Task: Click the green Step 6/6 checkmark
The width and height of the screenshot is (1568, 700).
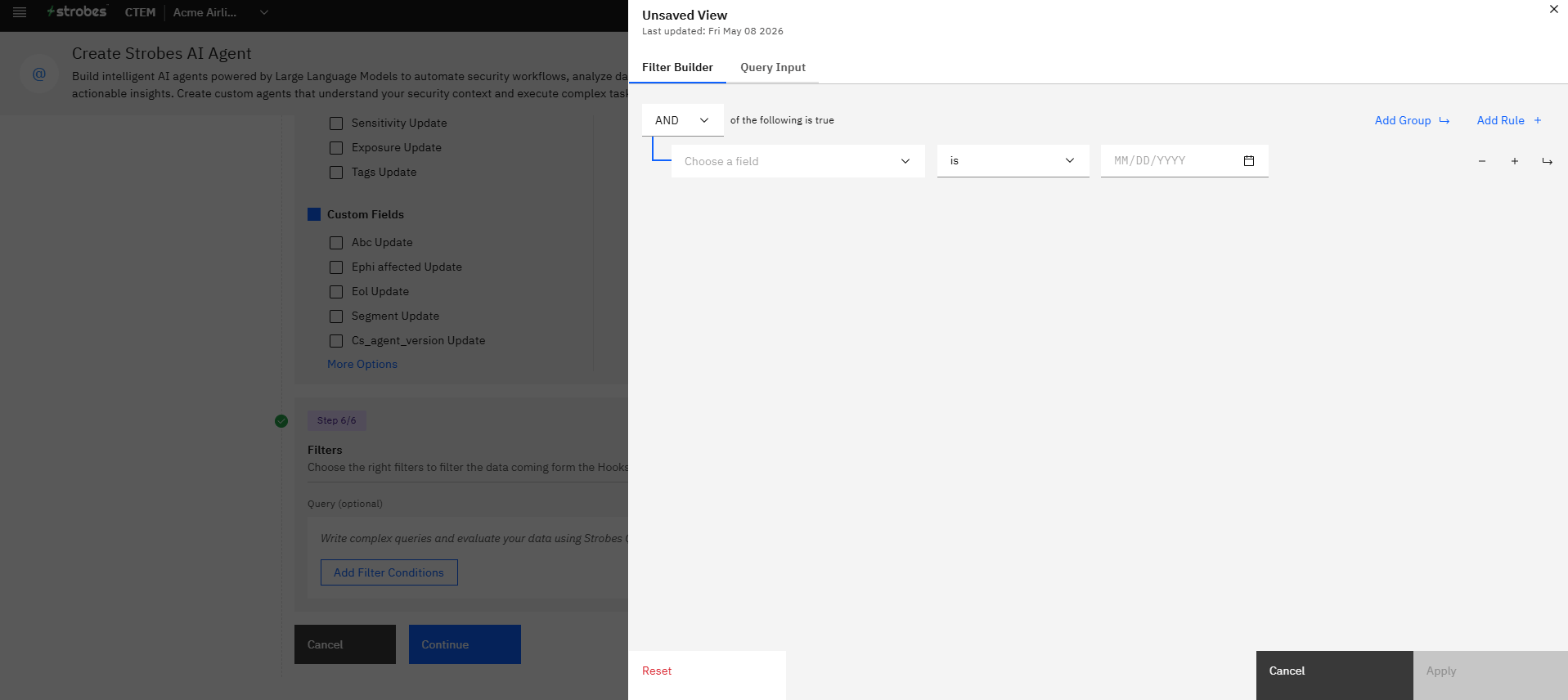Action: coord(281,421)
